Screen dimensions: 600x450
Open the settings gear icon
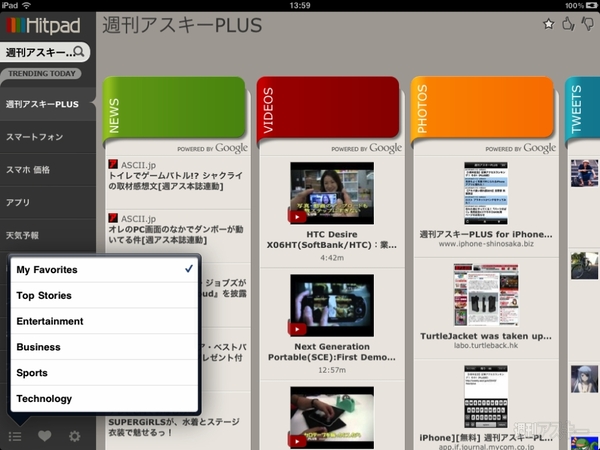74,436
